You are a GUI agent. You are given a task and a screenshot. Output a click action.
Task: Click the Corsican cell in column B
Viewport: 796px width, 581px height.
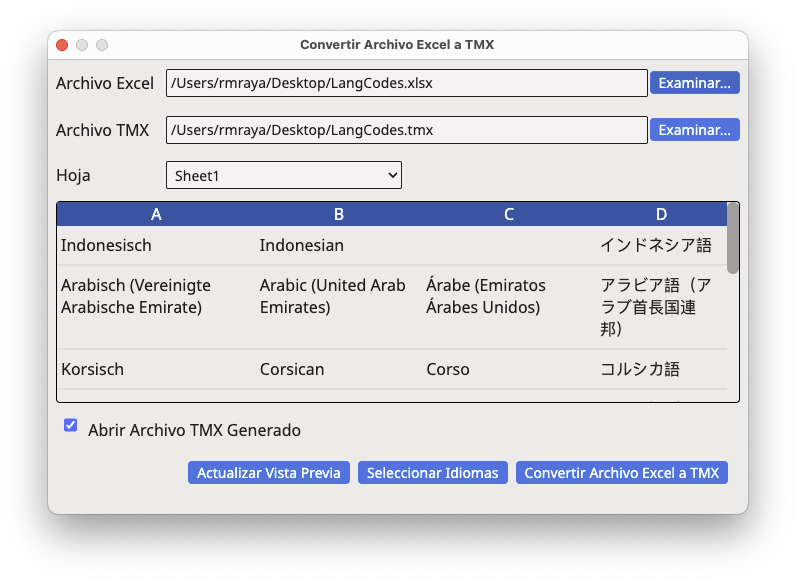coord(292,369)
